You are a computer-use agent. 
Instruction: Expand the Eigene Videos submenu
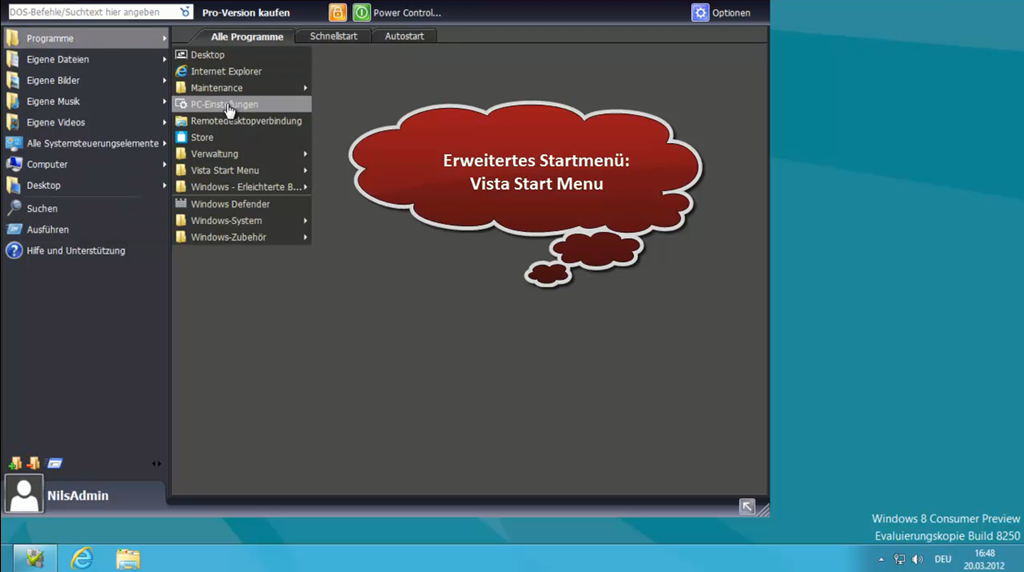pos(165,122)
